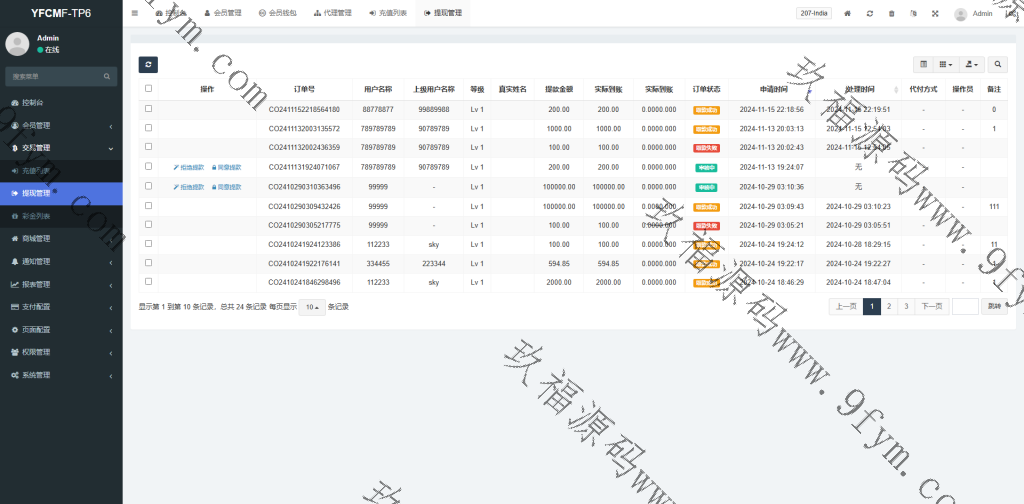Tick the select-all checkbox in table header
The image size is (1024, 504).
(x=149, y=89)
